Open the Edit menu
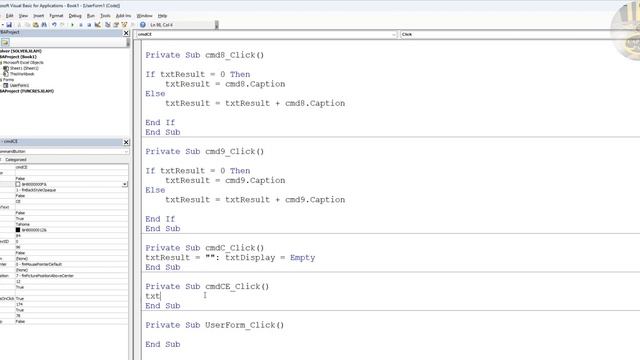The image size is (640, 360). pos(9,16)
